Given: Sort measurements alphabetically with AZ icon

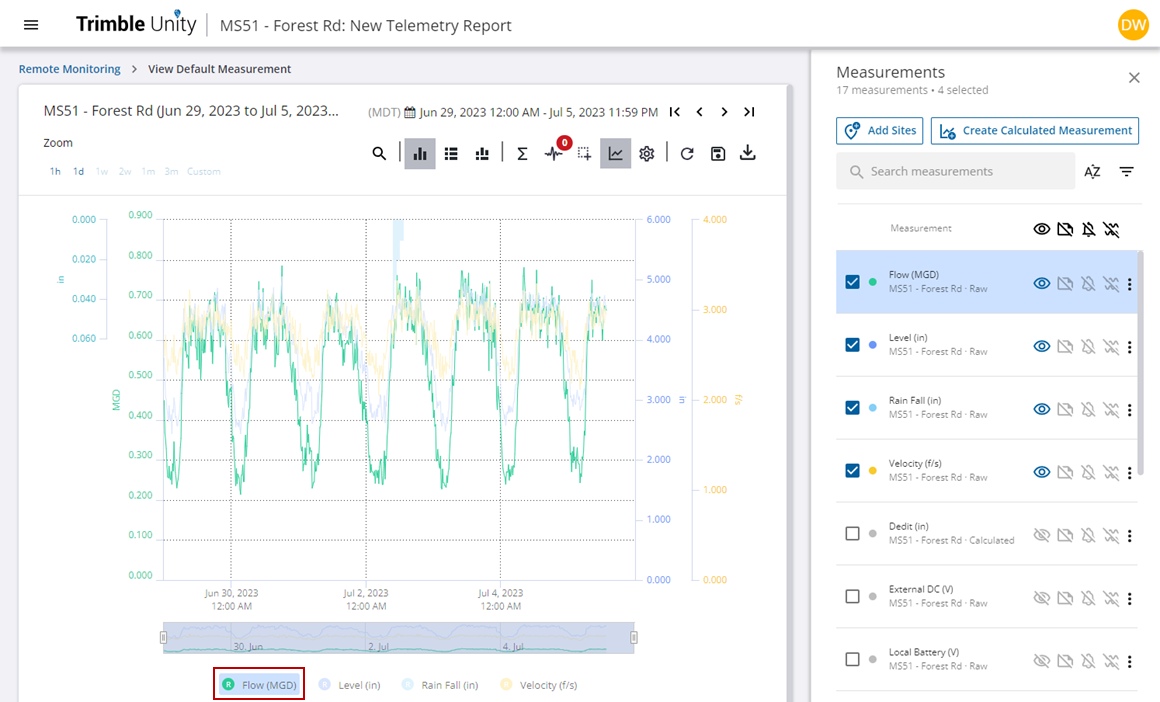Looking at the screenshot, I should click(x=1092, y=172).
